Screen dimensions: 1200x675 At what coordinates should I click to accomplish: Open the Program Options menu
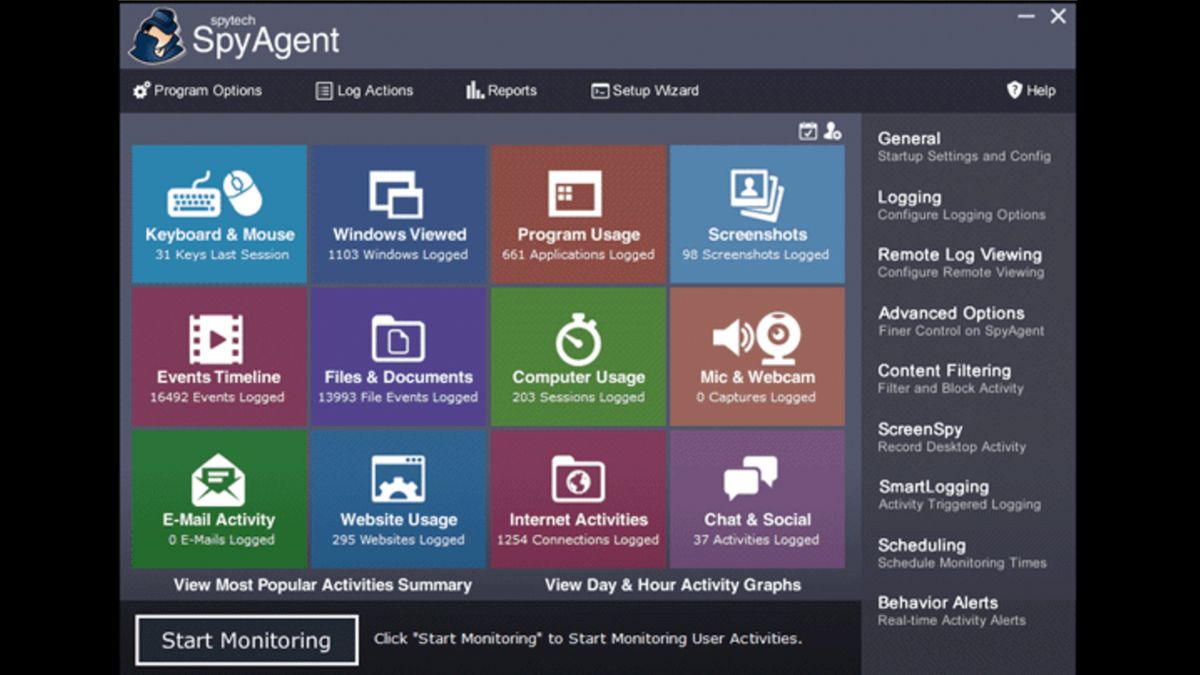click(197, 90)
